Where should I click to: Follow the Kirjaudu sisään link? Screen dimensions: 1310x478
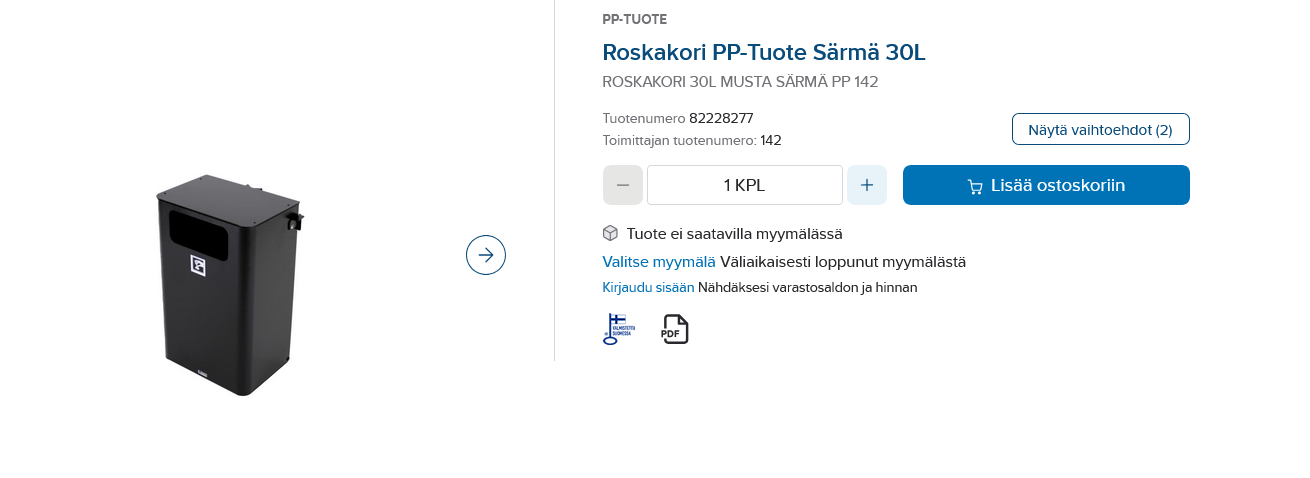pos(648,287)
